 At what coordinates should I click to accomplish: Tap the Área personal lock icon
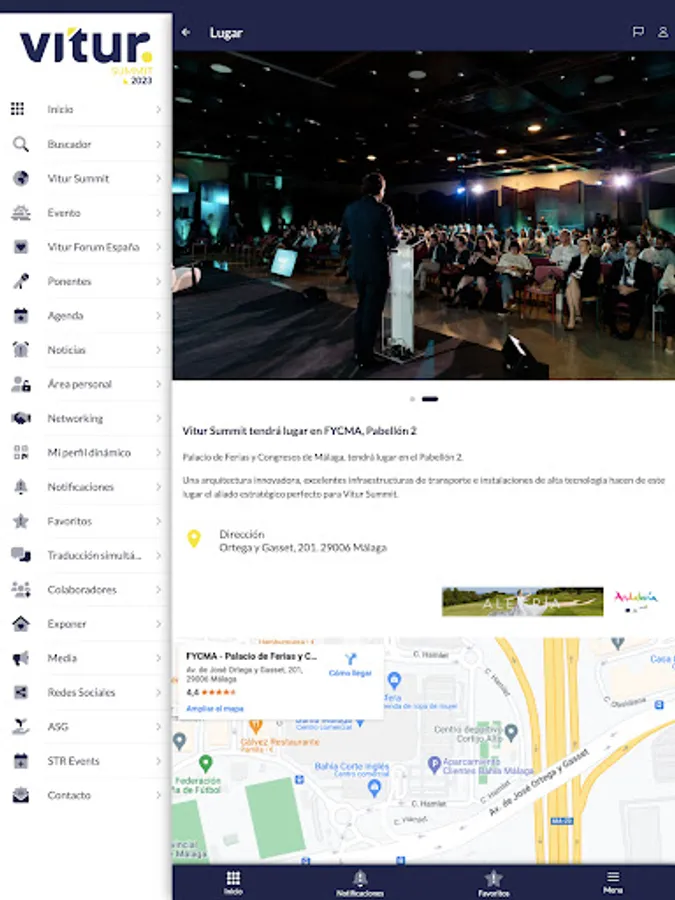coord(21,384)
